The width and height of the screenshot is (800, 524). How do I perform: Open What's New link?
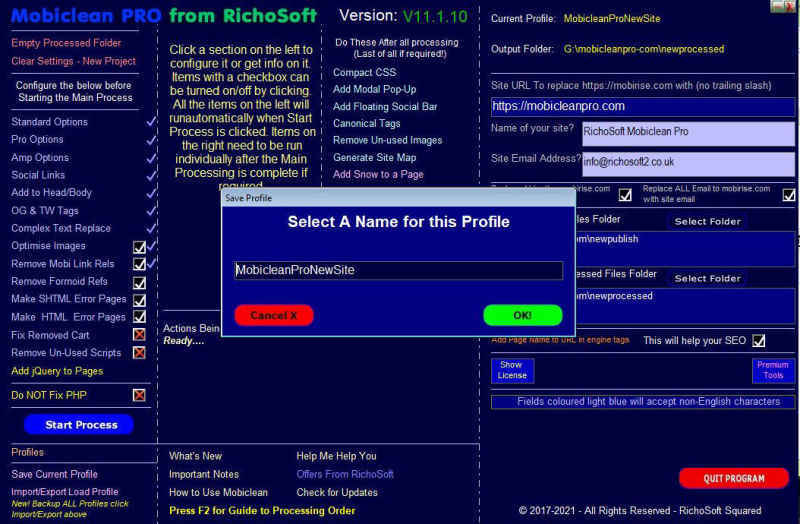tap(195, 456)
